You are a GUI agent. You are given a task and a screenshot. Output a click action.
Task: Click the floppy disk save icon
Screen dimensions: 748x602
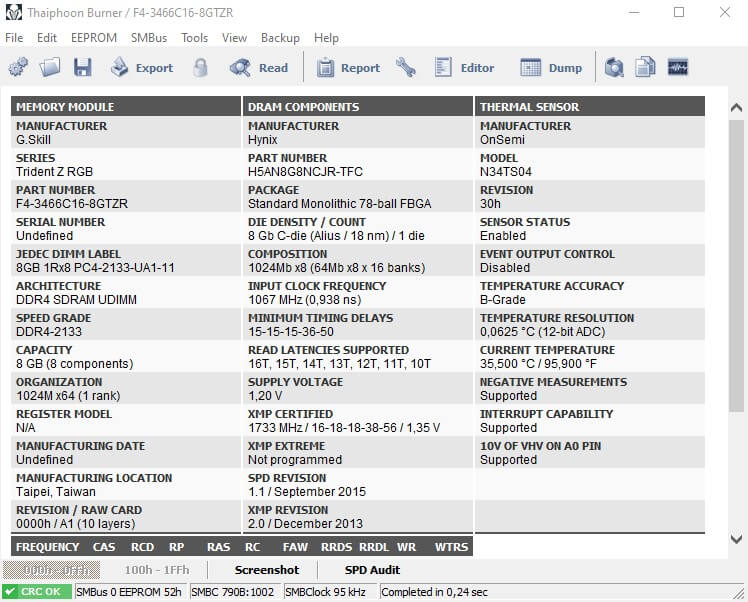click(x=82, y=68)
